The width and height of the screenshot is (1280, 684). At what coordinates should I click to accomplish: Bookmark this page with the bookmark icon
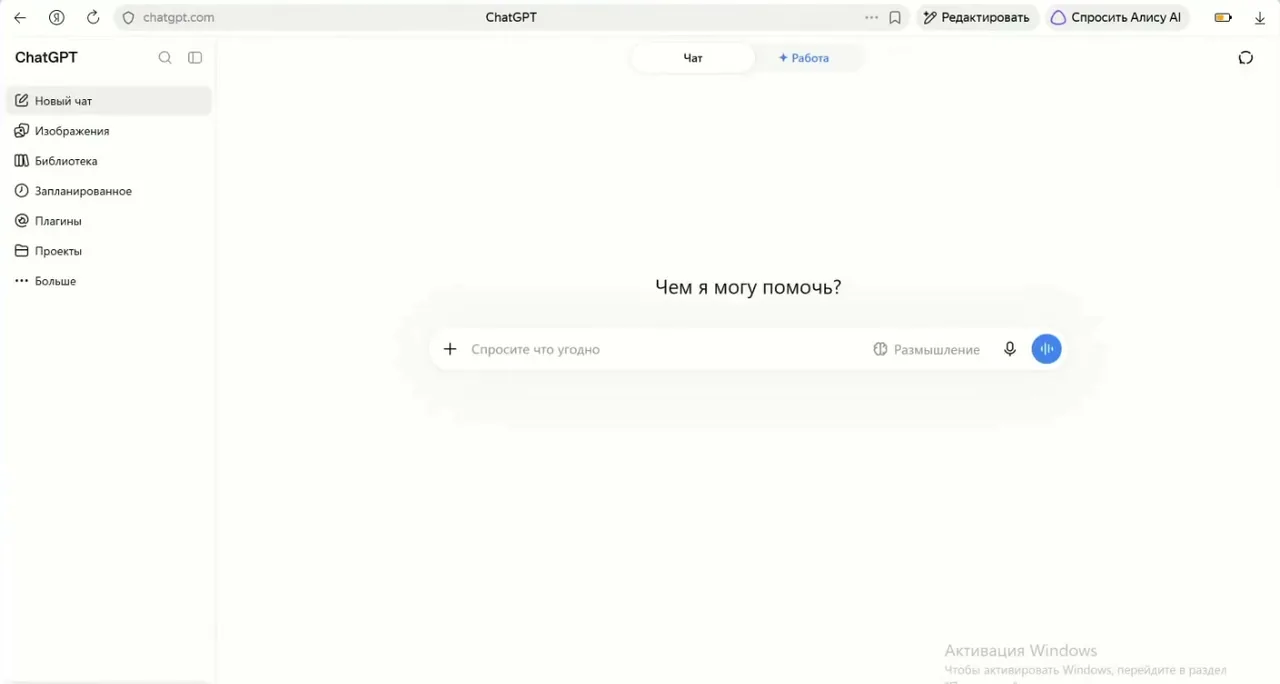coord(895,17)
